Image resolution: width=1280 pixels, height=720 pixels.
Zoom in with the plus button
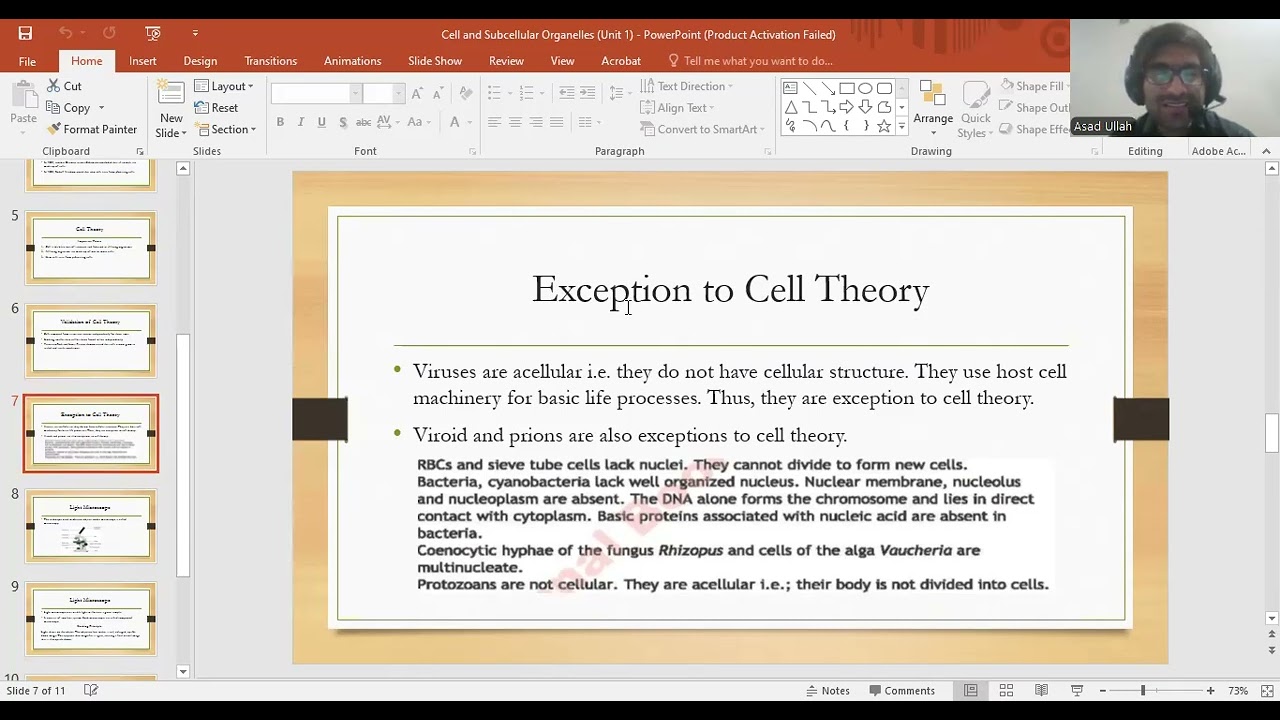[x=1210, y=690]
